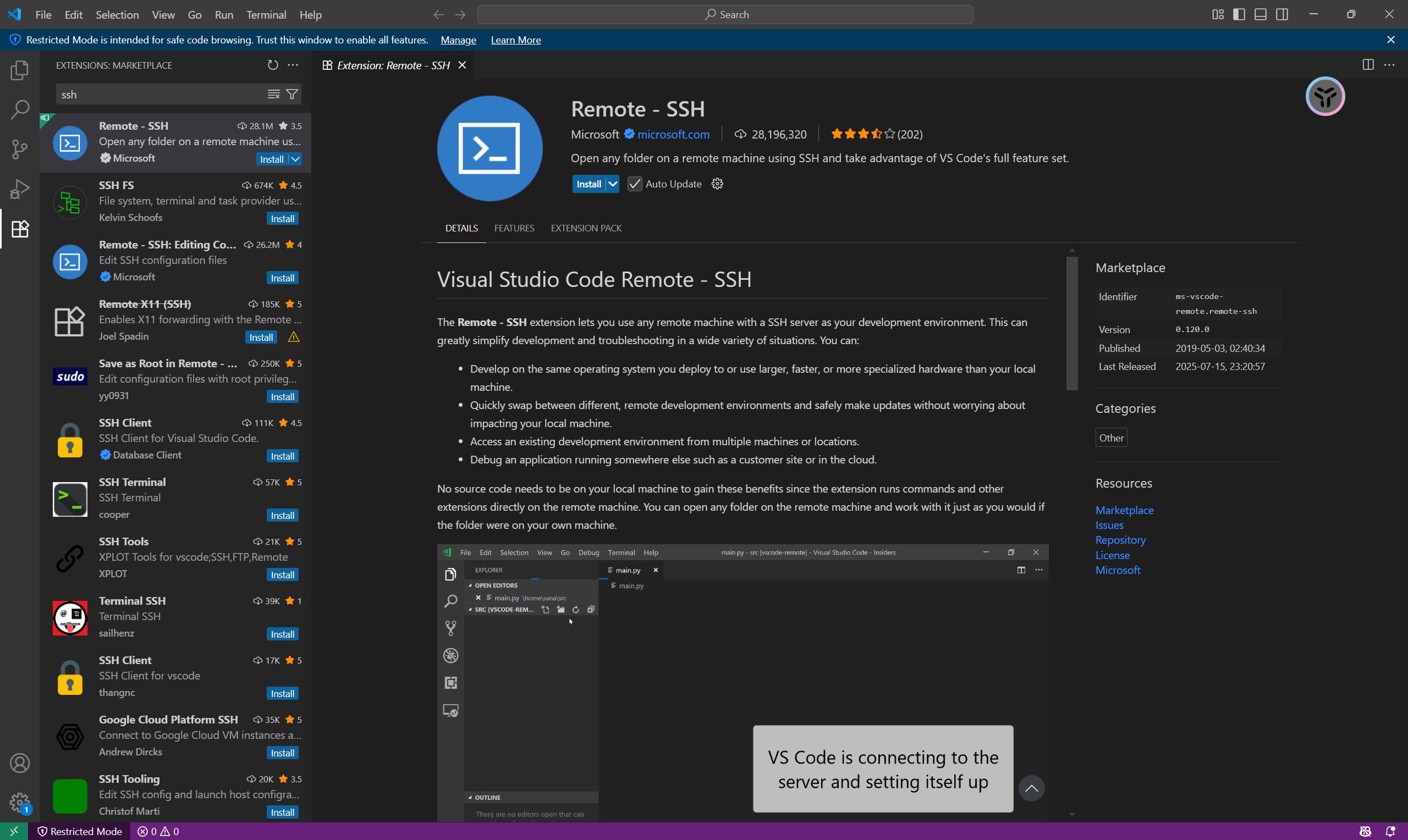Image resolution: width=1408 pixels, height=840 pixels.
Task: Open the Explorer view in activity bar
Action: tap(20, 70)
